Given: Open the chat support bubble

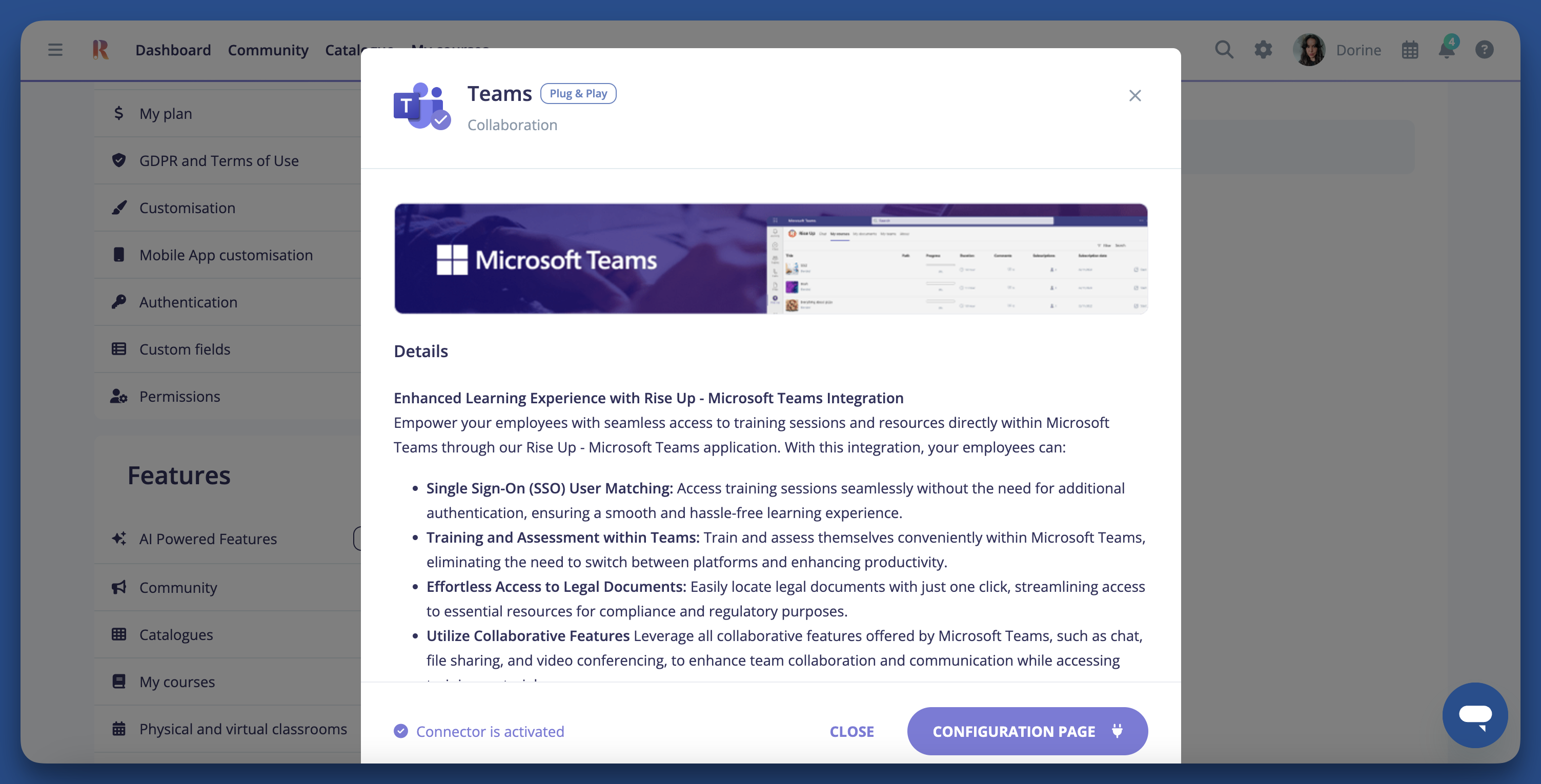Looking at the screenshot, I should pyautogui.click(x=1474, y=715).
